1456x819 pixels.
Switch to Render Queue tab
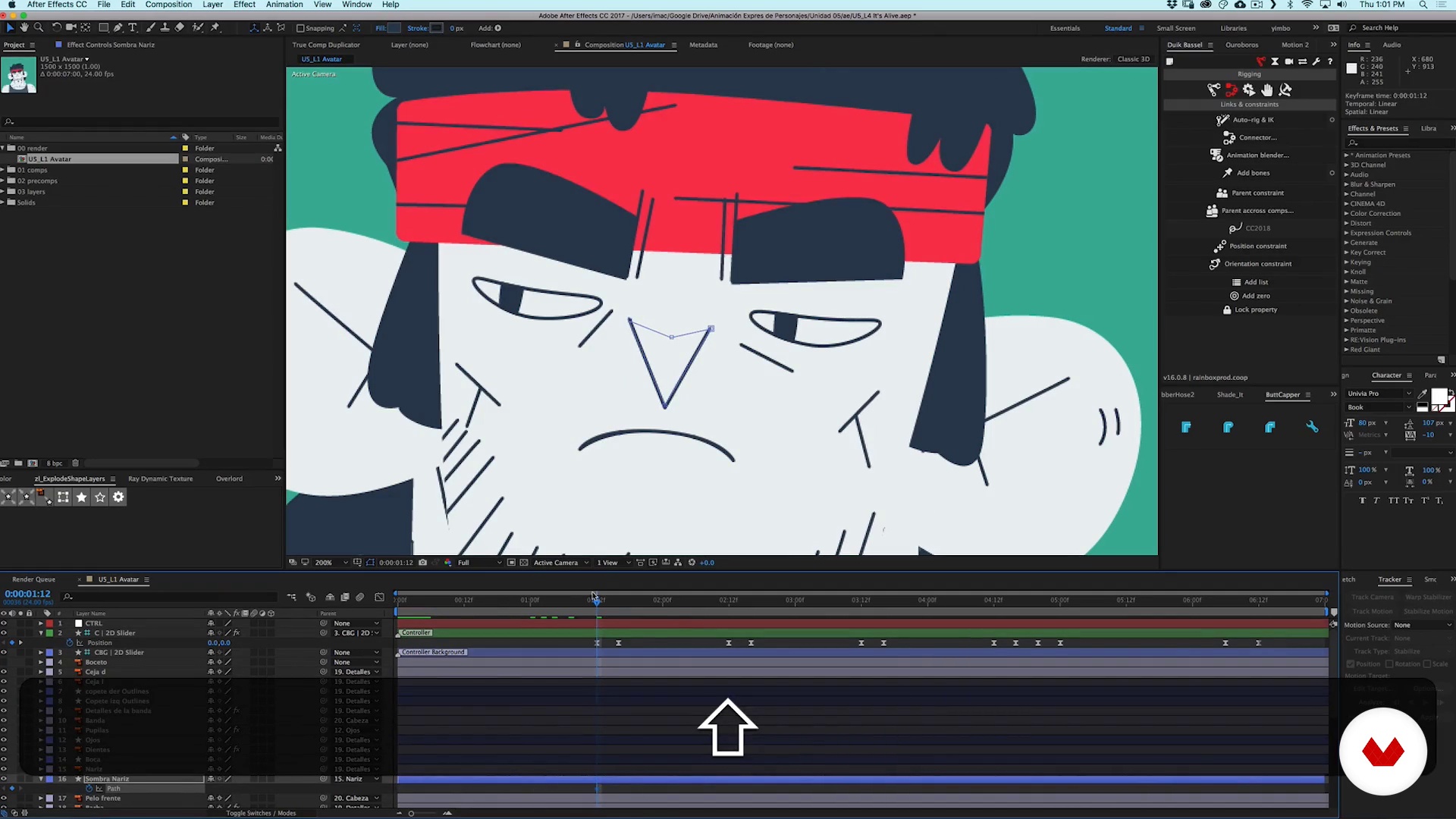click(x=33, y=579)
